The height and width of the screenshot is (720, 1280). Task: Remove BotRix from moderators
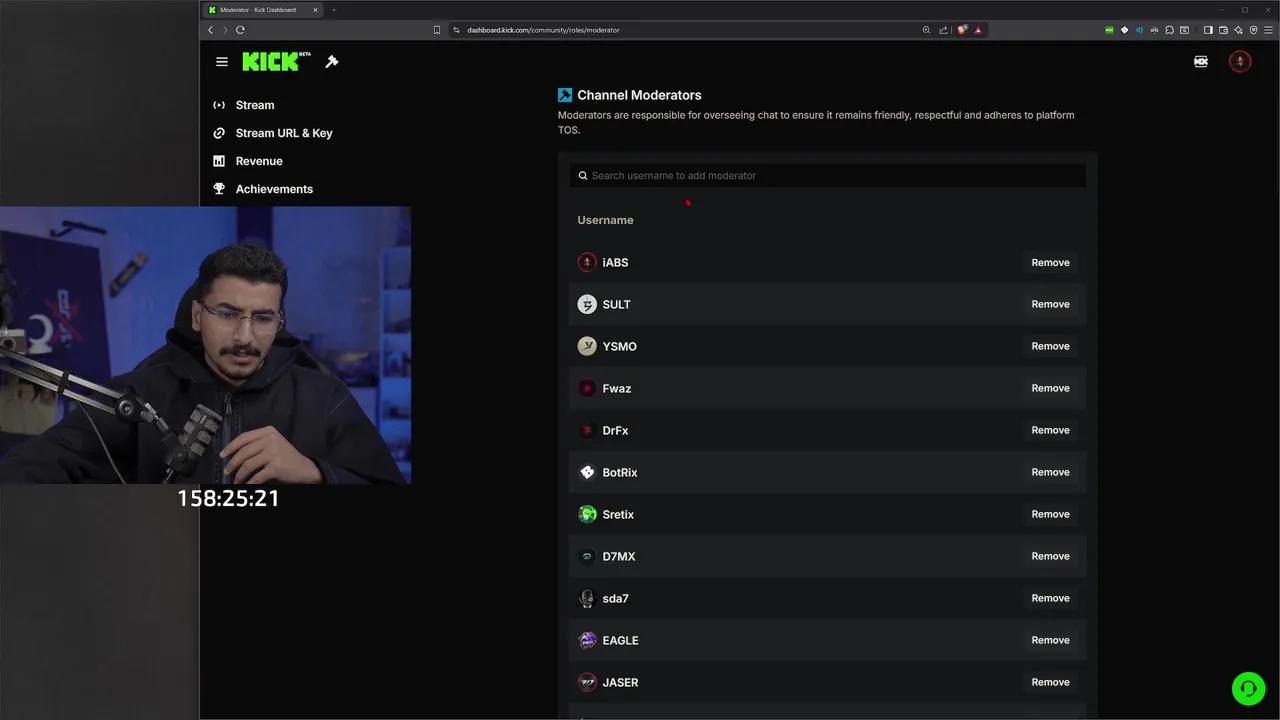pos(1050,472)
